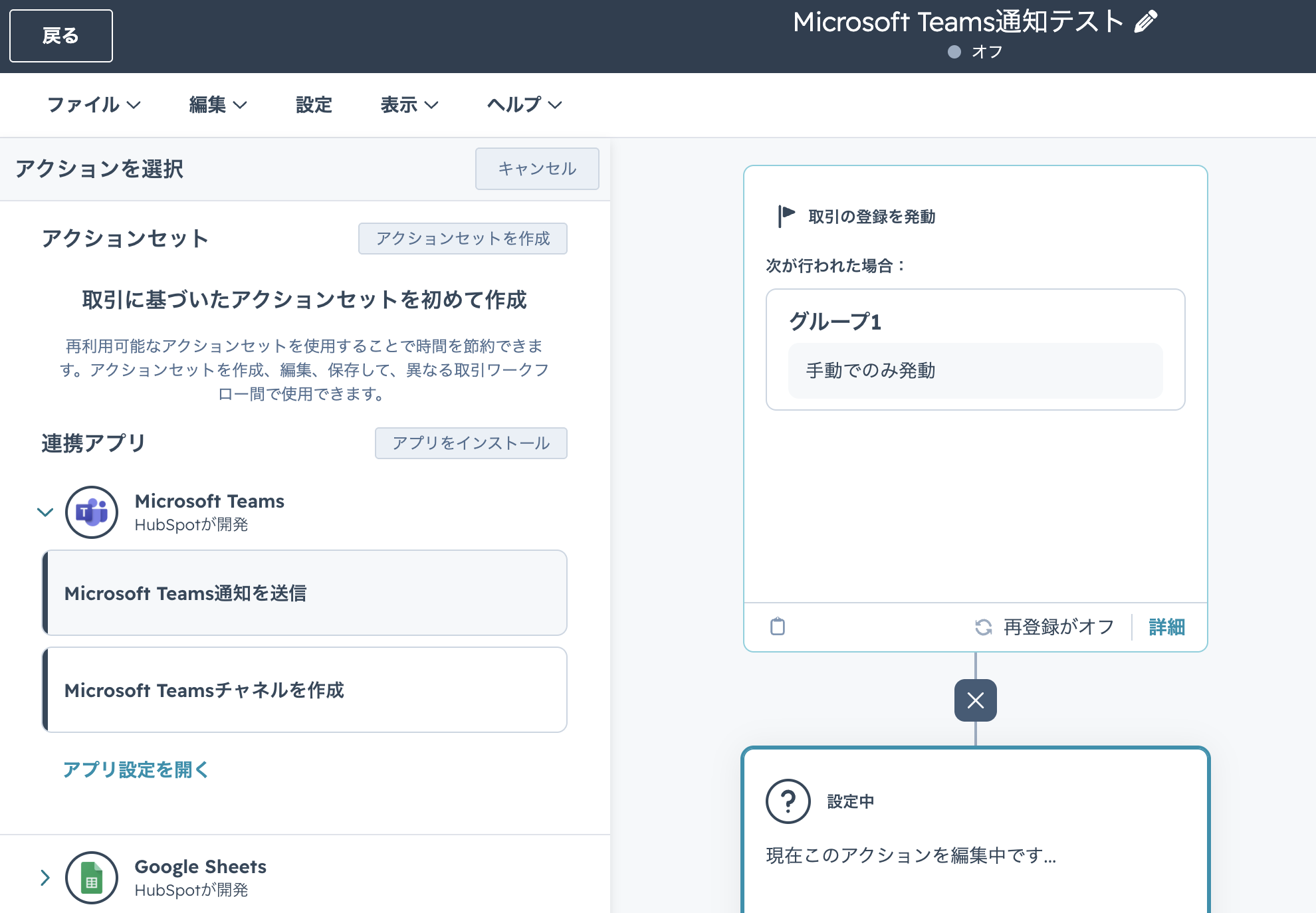Screen dimensions: 1316x913
Task: Click the 設定中 action card label
Action: [851, 802]
